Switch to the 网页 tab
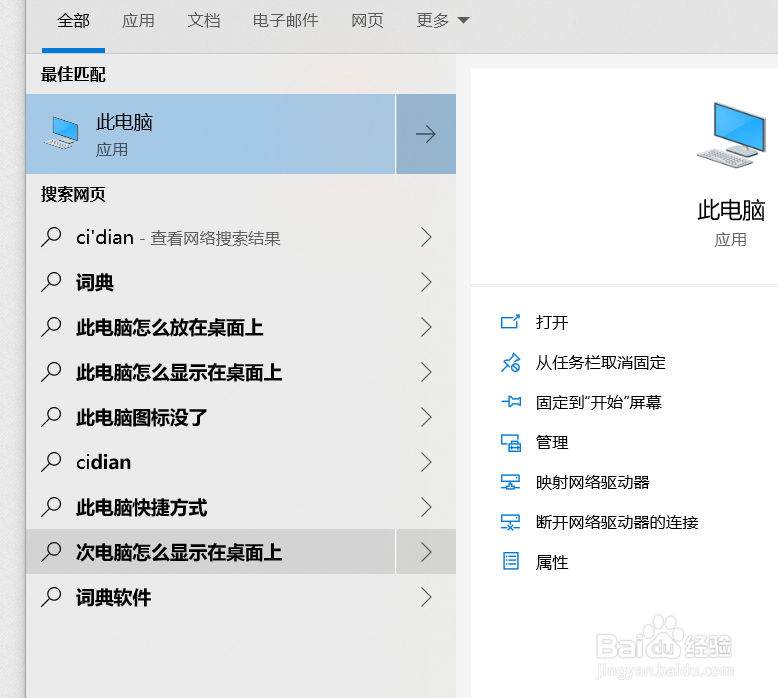Image resolution: width=778 pixels, height=698 pixels. [x=367, y=21]
